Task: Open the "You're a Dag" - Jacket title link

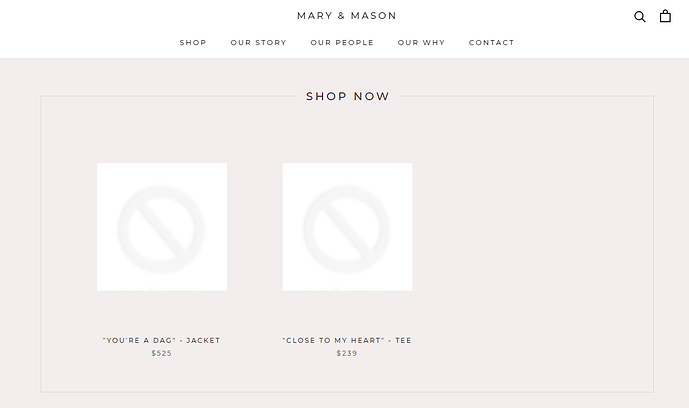Action: [x=161, y=340]
